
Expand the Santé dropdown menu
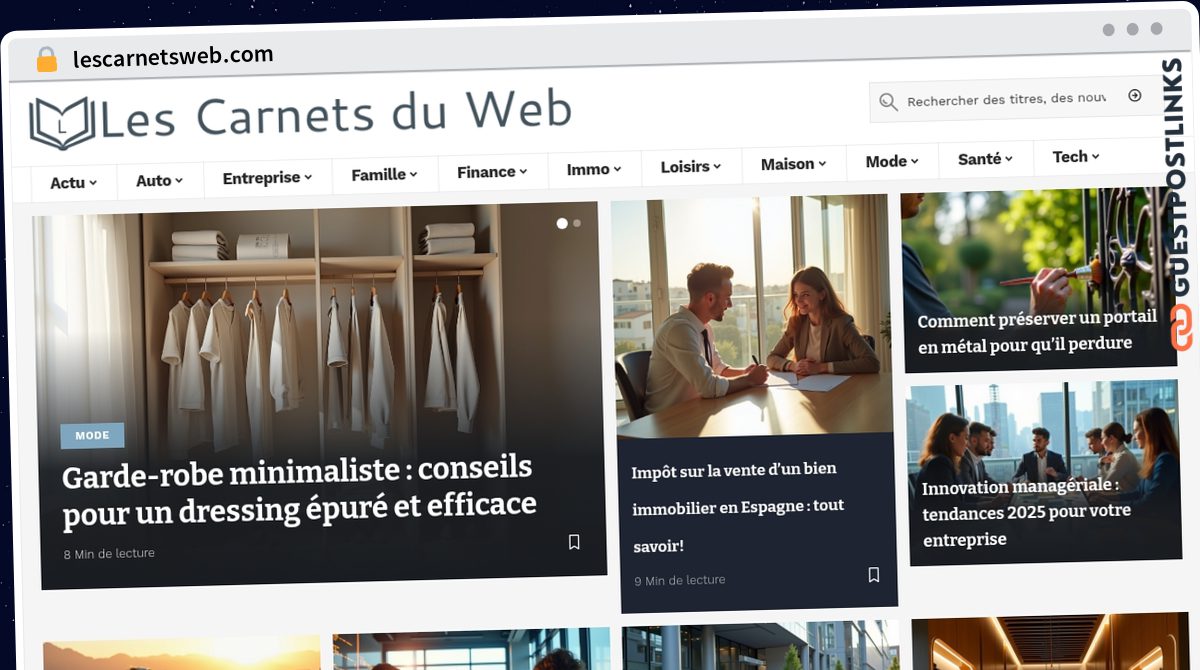tap(985, 159)
